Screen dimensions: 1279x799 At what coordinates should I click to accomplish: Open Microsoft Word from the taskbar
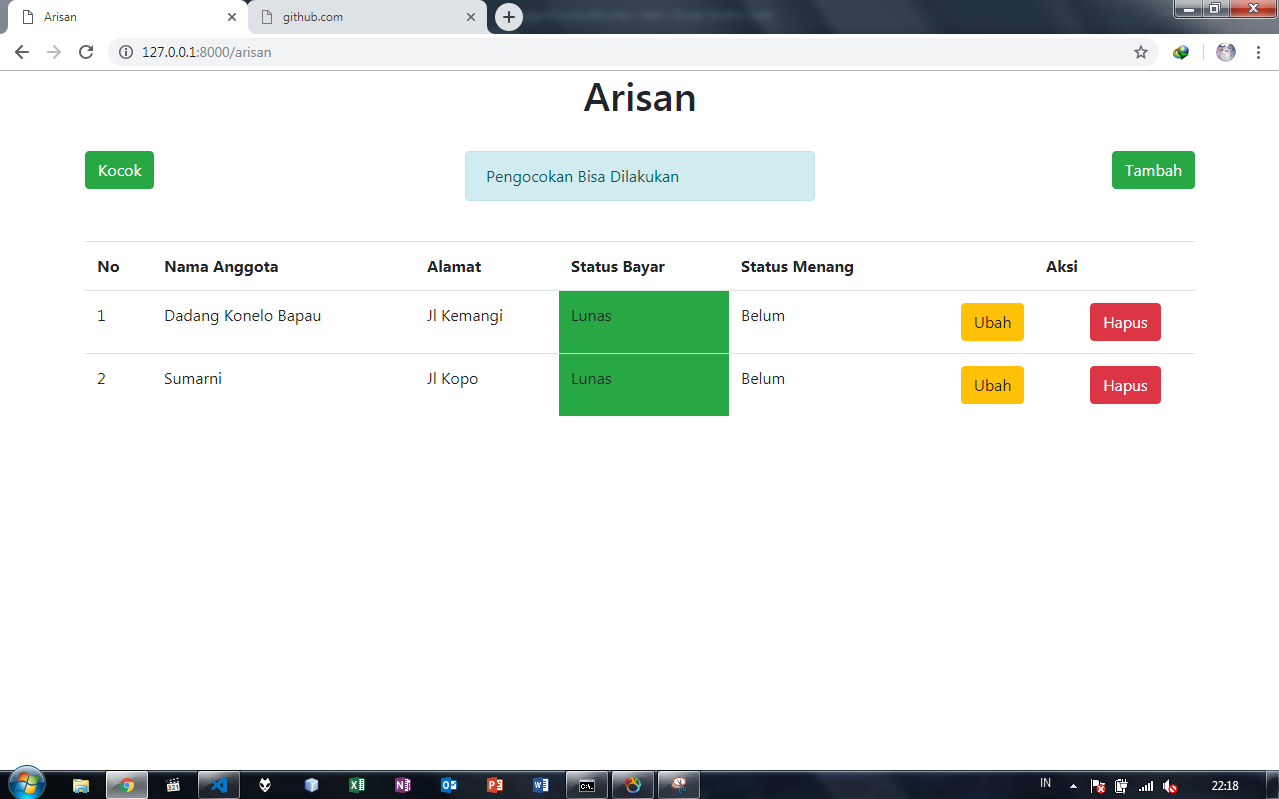point(540,785)
